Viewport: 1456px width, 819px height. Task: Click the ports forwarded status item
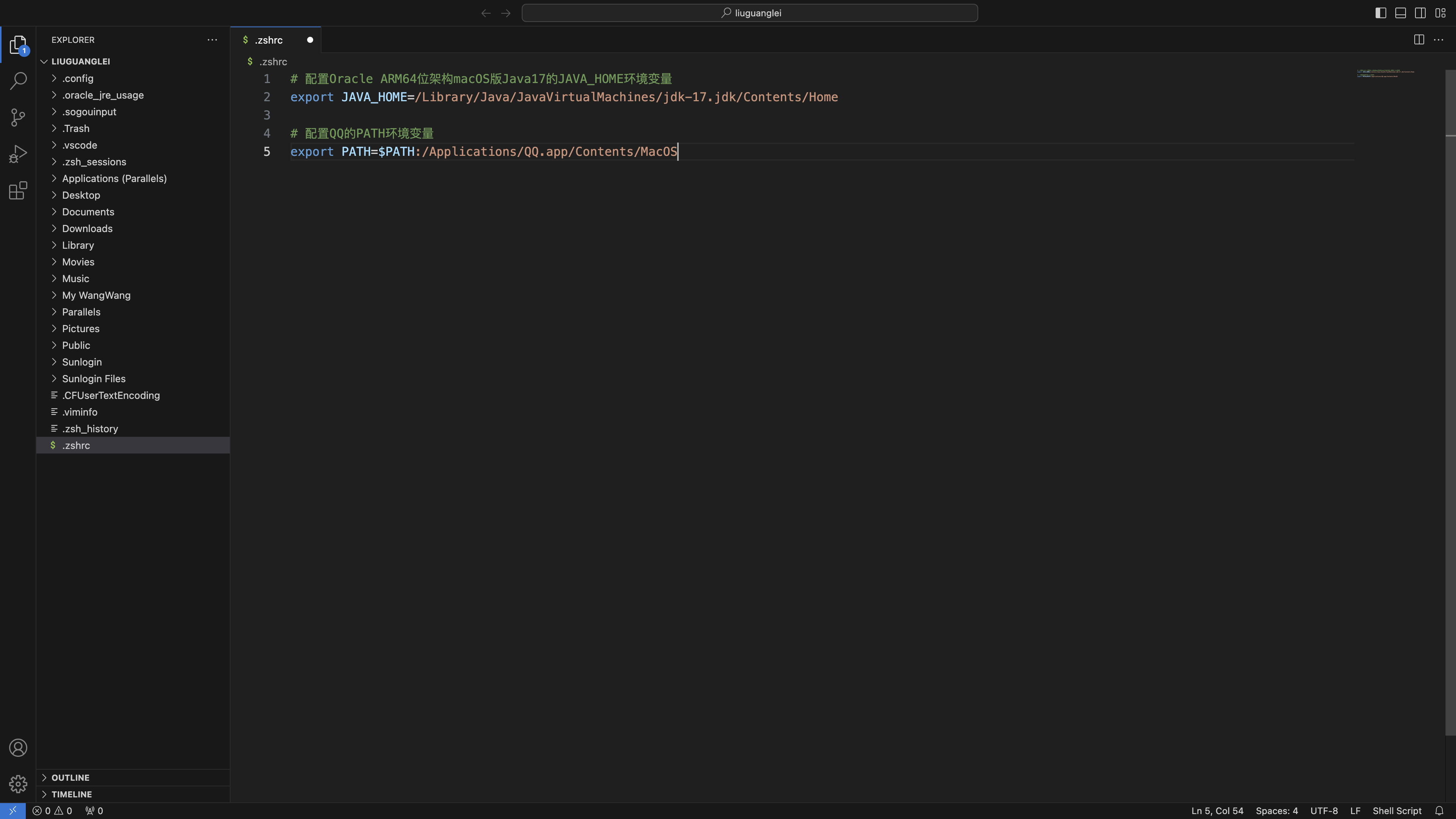[x=94, y=811]
